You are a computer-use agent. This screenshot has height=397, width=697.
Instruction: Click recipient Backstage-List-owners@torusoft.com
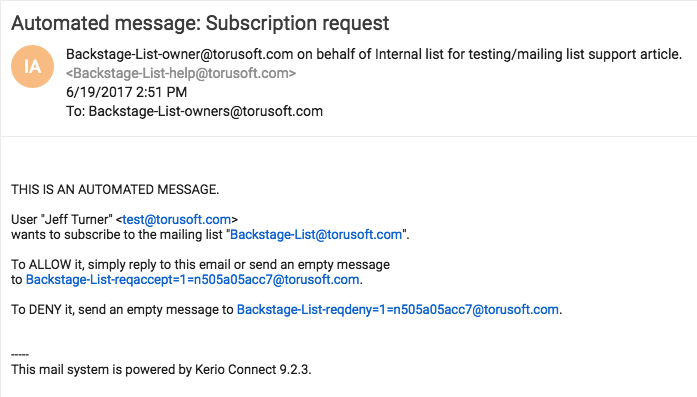206,111
